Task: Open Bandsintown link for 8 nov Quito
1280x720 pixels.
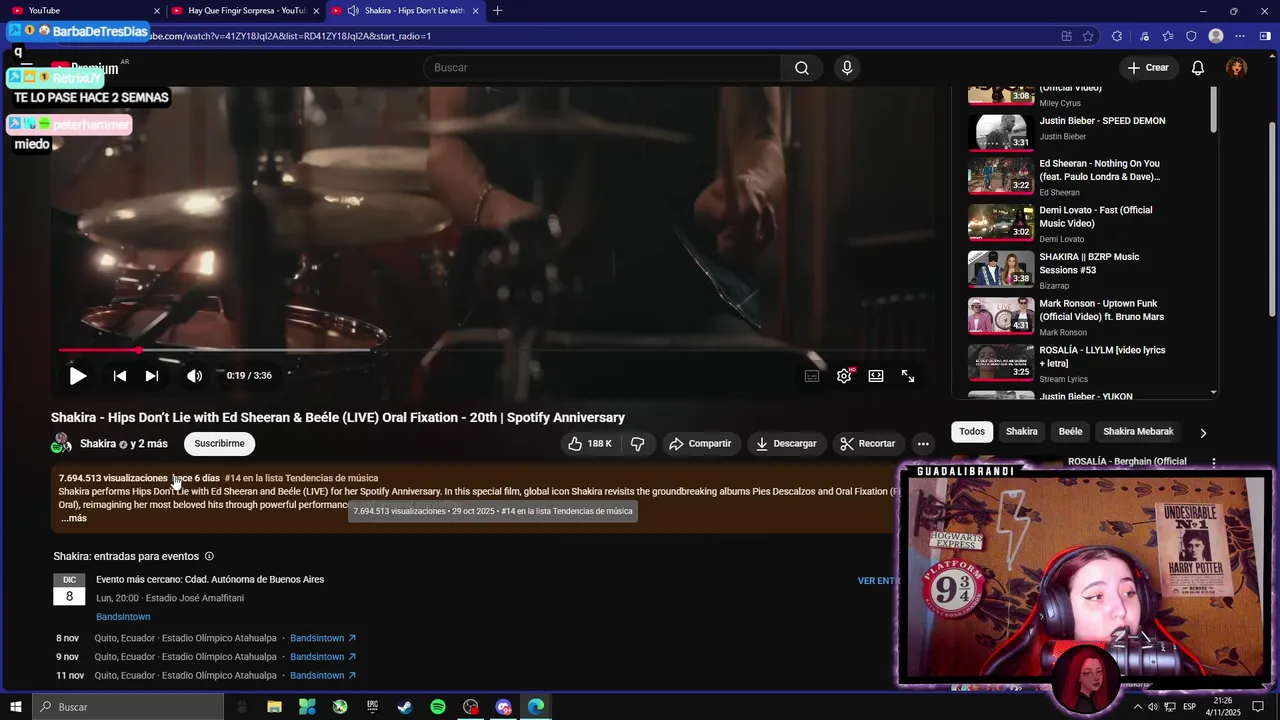Action: (x=323, y=638)
